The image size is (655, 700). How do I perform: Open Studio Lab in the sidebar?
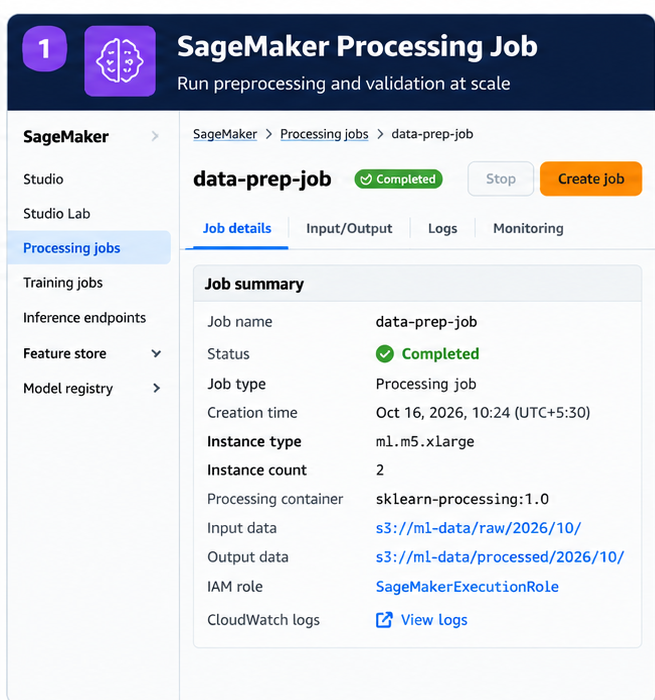tap(57, 213)
